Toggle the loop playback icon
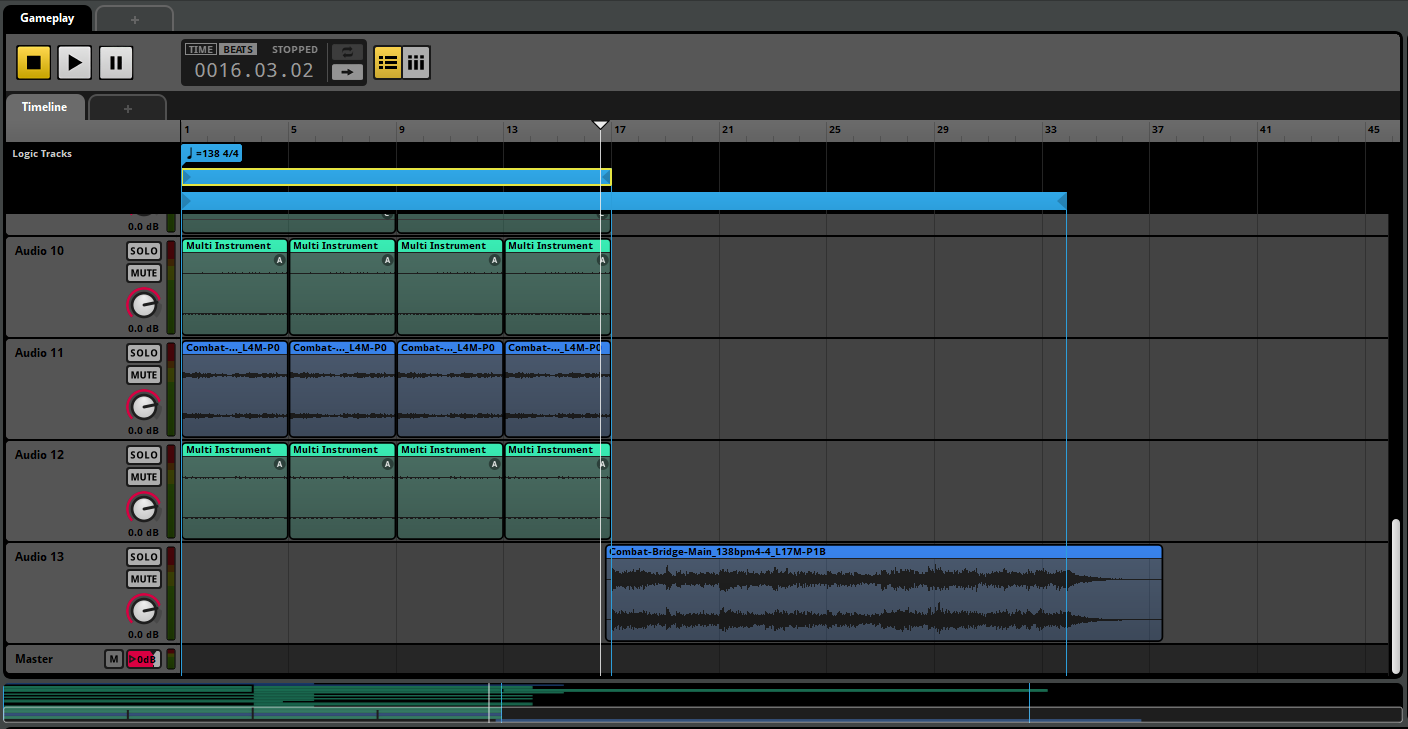The height and width of the screenshot is (729, 1408). coord(347,52)
